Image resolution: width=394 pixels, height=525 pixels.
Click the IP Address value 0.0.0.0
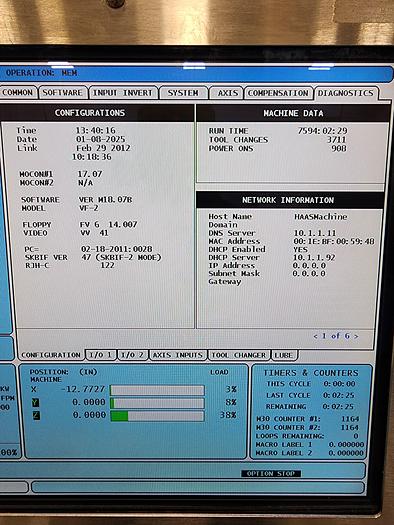(309, 266)
